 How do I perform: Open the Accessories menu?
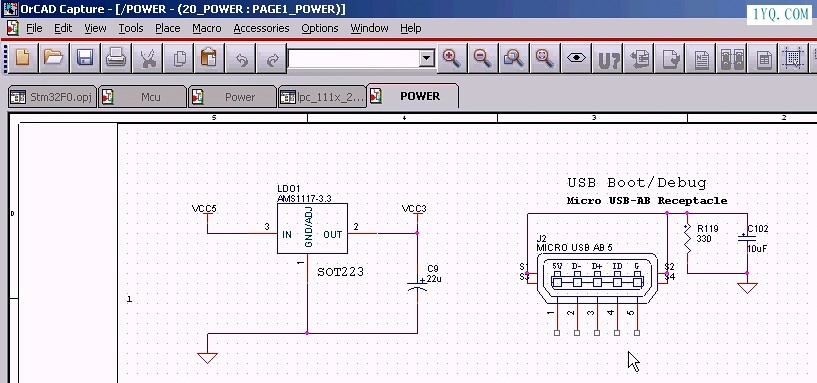pyautogui.click(x=261, y=28)
